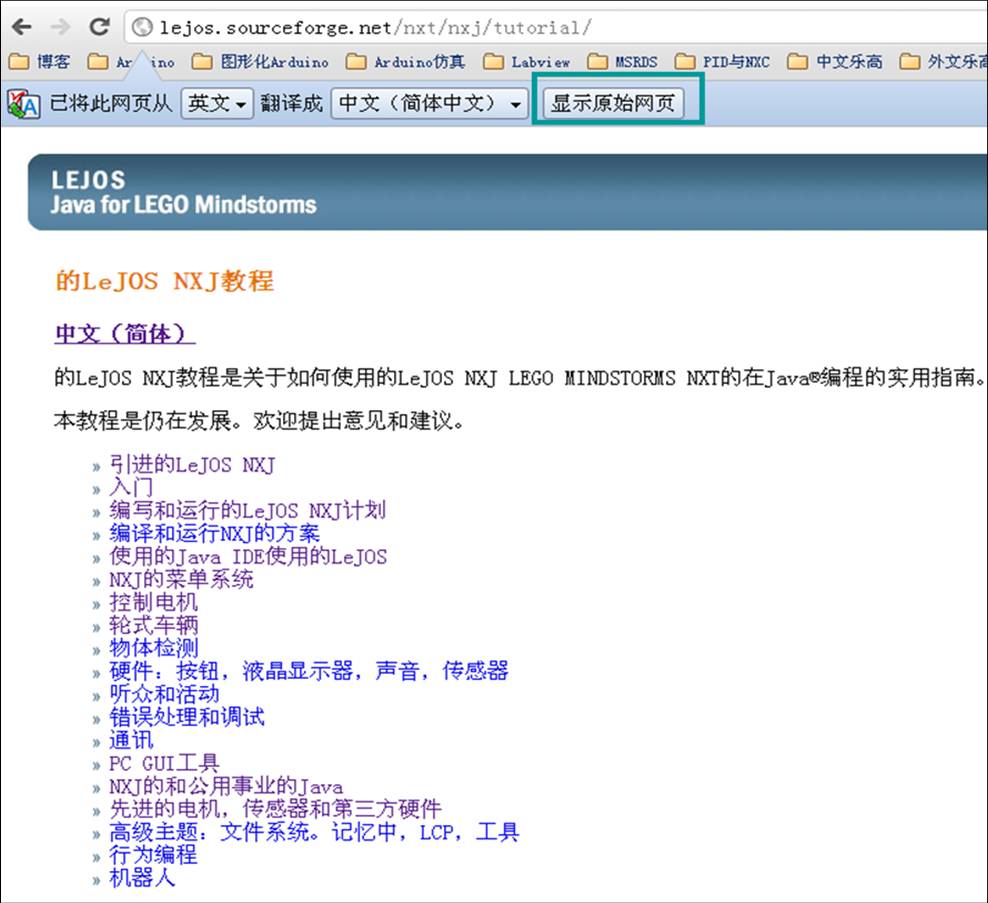The height and width of the screenshot is (903, 988).
Task: Open the 中文（简体中文） target language dropdown
Action: [x=430, y=103]
